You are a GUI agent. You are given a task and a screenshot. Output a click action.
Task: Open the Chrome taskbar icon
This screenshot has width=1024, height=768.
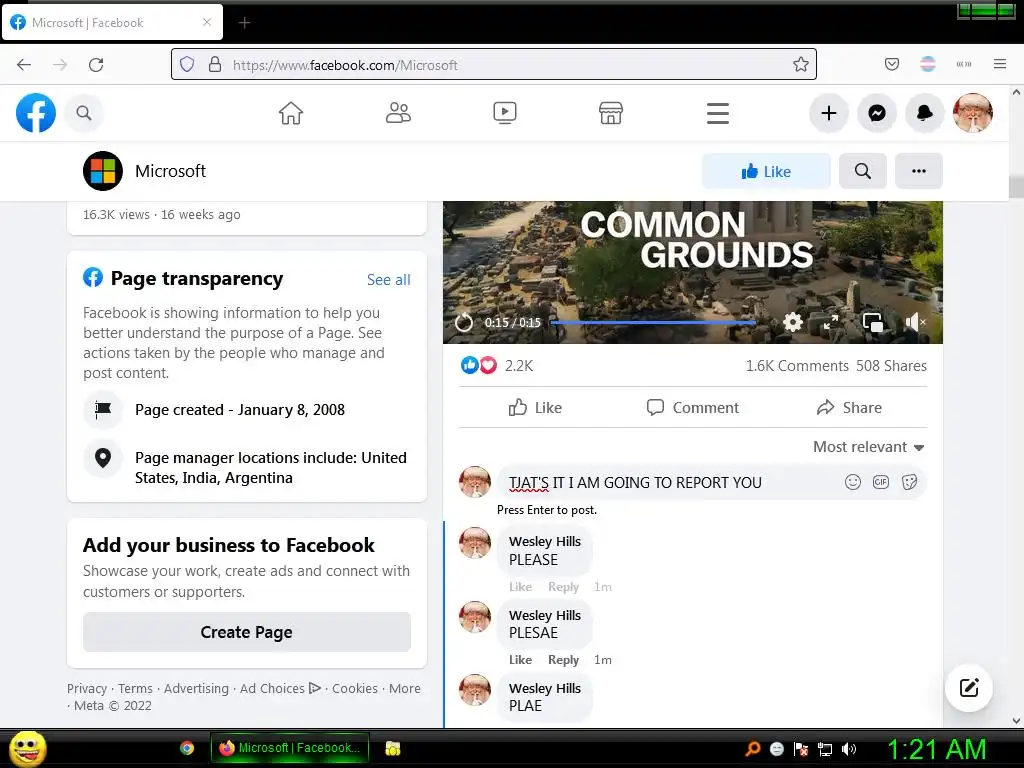click(x=187, y=748)
